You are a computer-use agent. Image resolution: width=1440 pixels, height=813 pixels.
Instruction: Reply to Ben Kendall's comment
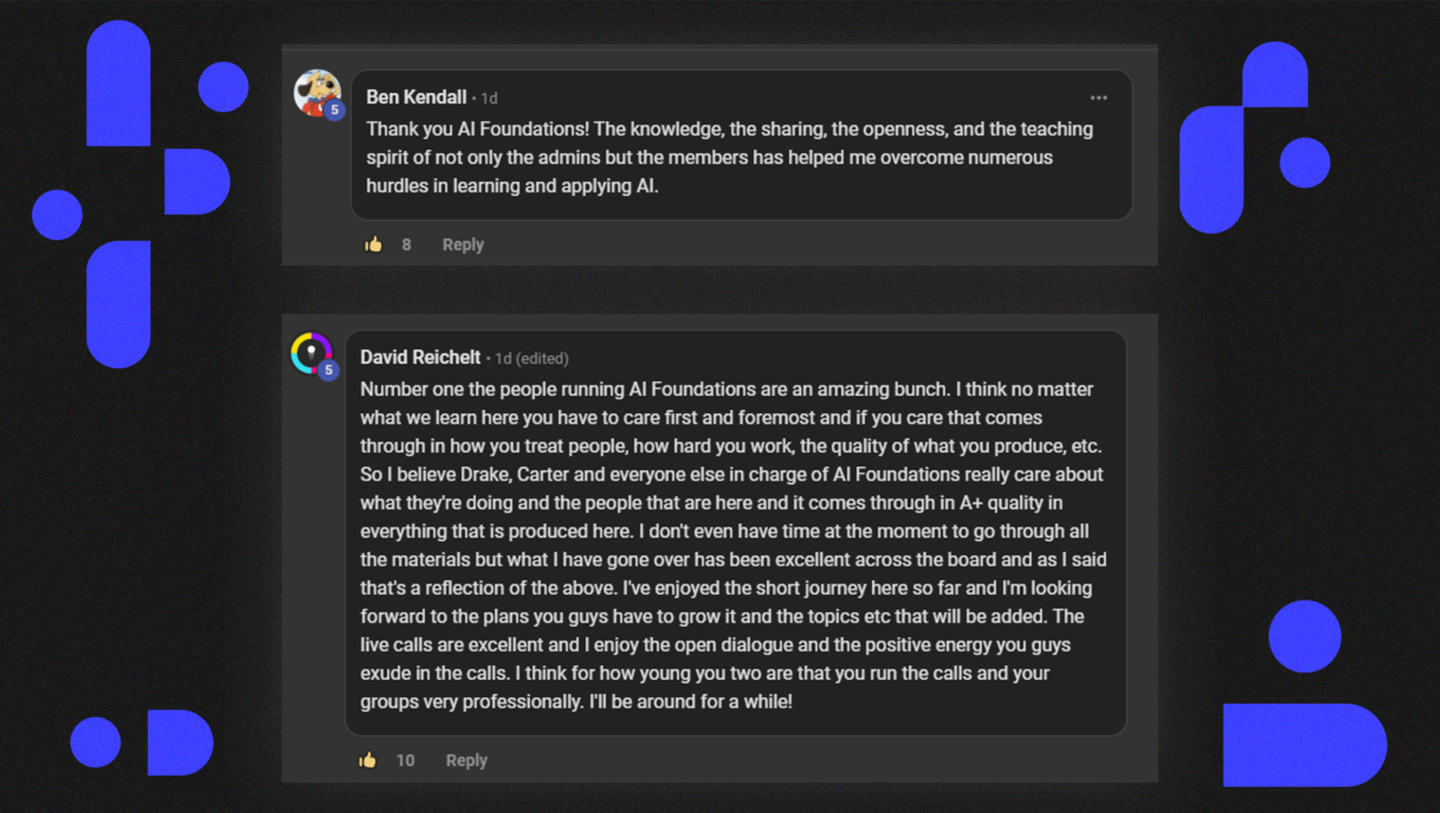(x=463, y=244)
